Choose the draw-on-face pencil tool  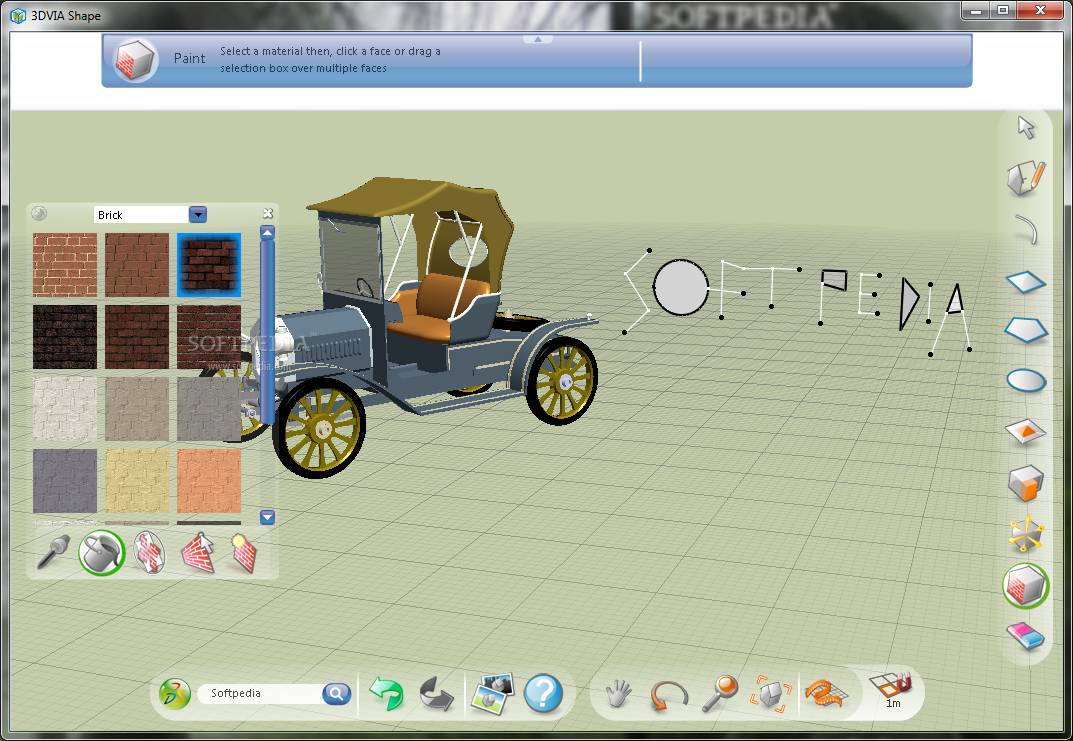point(1026,178)
